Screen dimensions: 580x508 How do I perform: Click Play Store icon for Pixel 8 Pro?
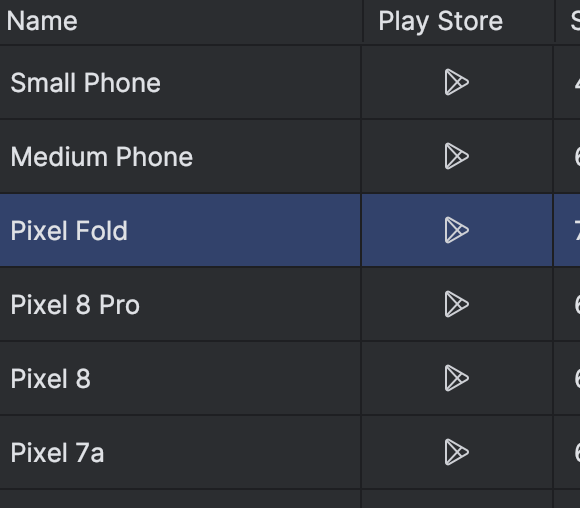(x=456, y=304)
